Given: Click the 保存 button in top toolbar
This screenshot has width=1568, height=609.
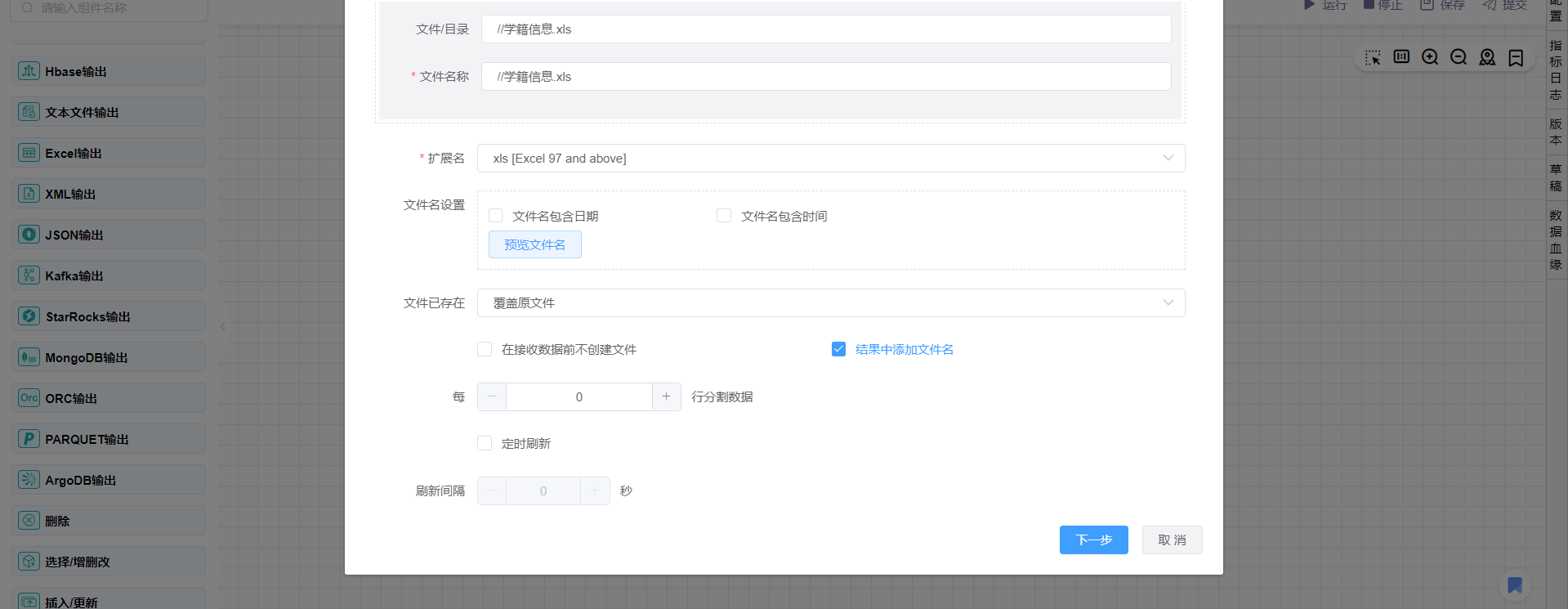Looking at the screenshot, I should click(1442, 5).
